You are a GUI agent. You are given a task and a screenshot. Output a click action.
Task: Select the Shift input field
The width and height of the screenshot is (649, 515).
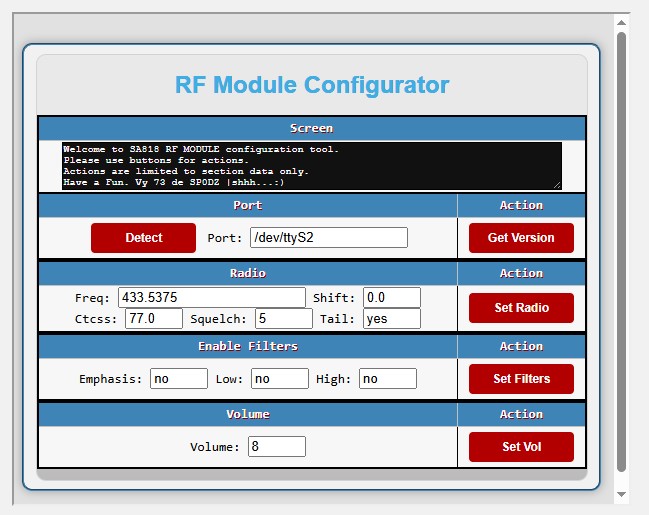(391, 298)
